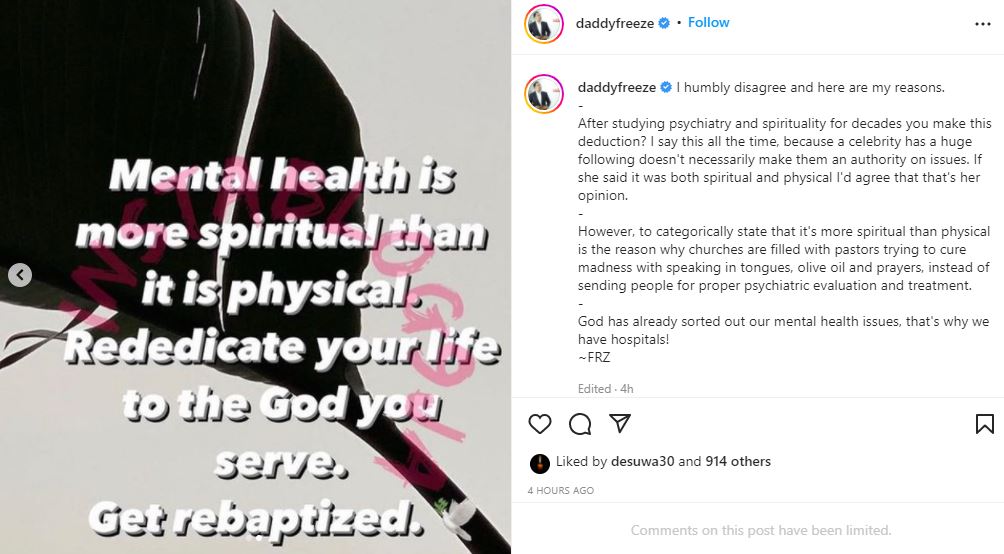Share the post via paper plane icon

(620, 423)
